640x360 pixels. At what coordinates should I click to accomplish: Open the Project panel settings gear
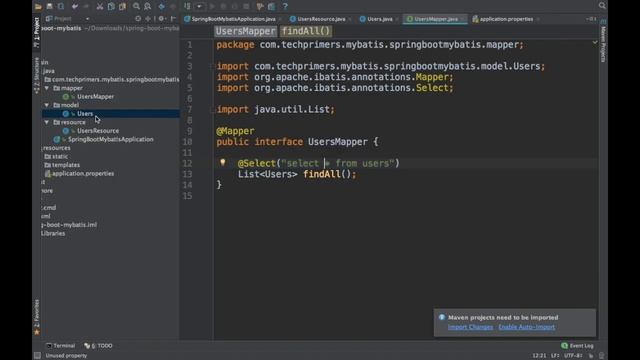162,19
